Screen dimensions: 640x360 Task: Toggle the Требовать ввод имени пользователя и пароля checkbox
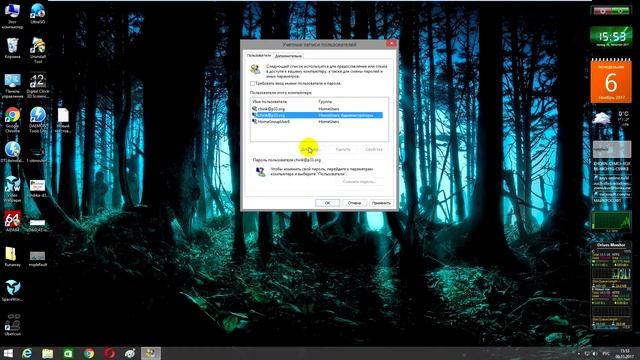(252, 83)
